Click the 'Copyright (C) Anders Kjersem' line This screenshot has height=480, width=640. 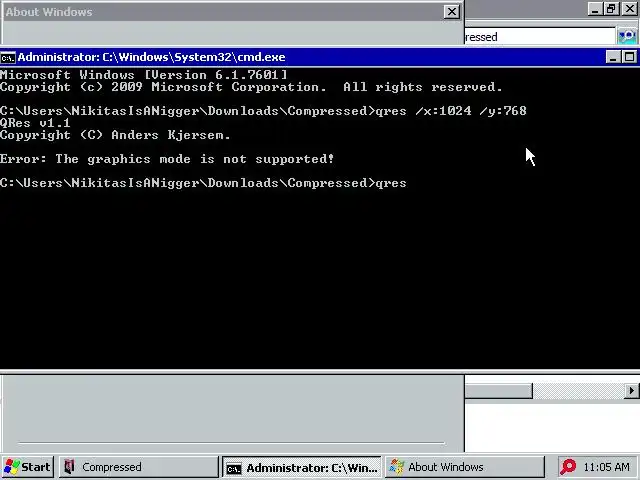(115, 135)
